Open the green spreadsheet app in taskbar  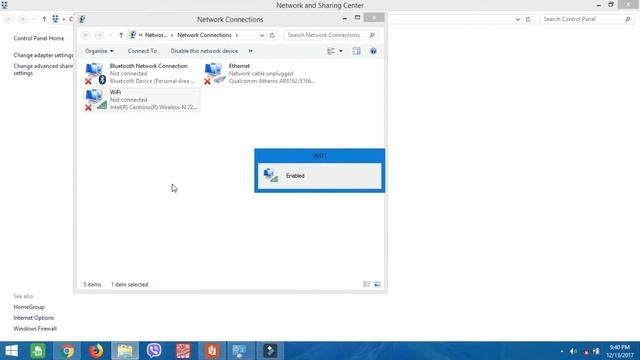point(38,351)
